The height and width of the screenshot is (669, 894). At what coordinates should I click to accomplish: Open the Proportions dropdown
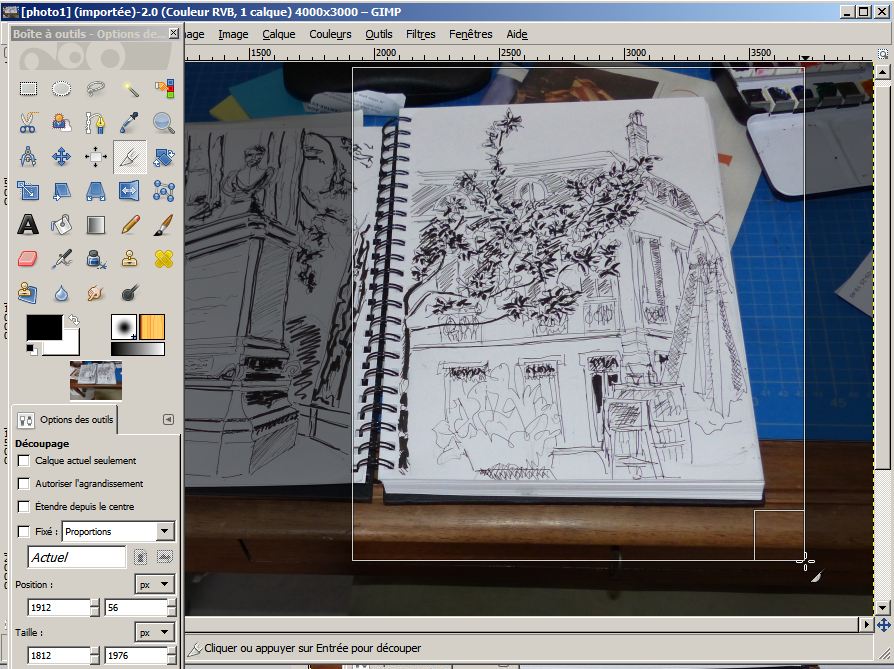pyautogui.click(x=118, y=532)
